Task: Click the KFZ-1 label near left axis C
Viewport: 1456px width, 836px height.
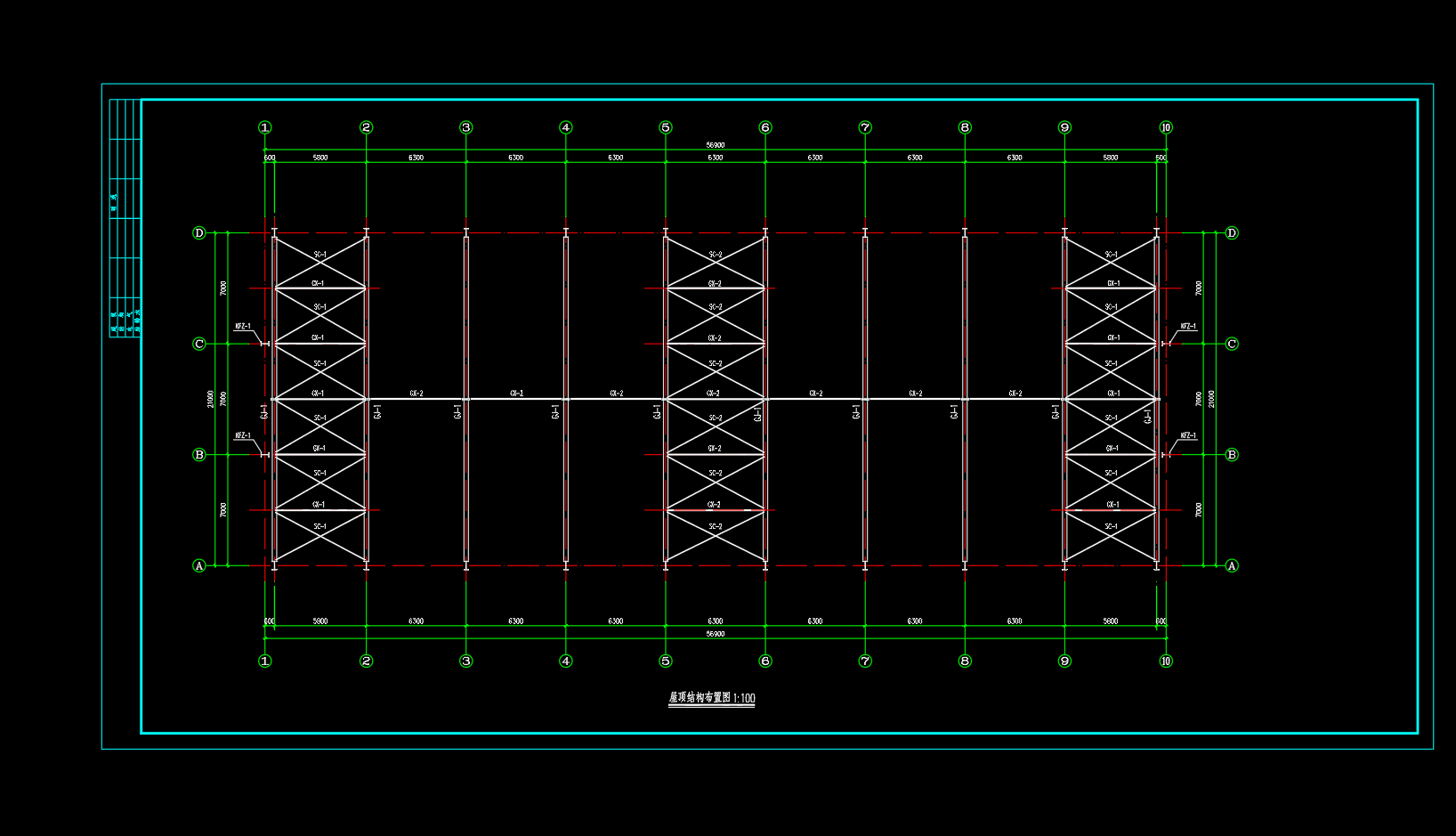Action: pos(243,327)
